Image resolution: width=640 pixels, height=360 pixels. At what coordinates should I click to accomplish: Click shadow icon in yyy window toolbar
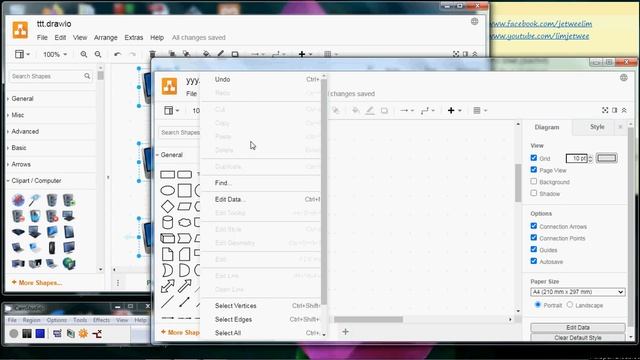click(x=384, y=110)
